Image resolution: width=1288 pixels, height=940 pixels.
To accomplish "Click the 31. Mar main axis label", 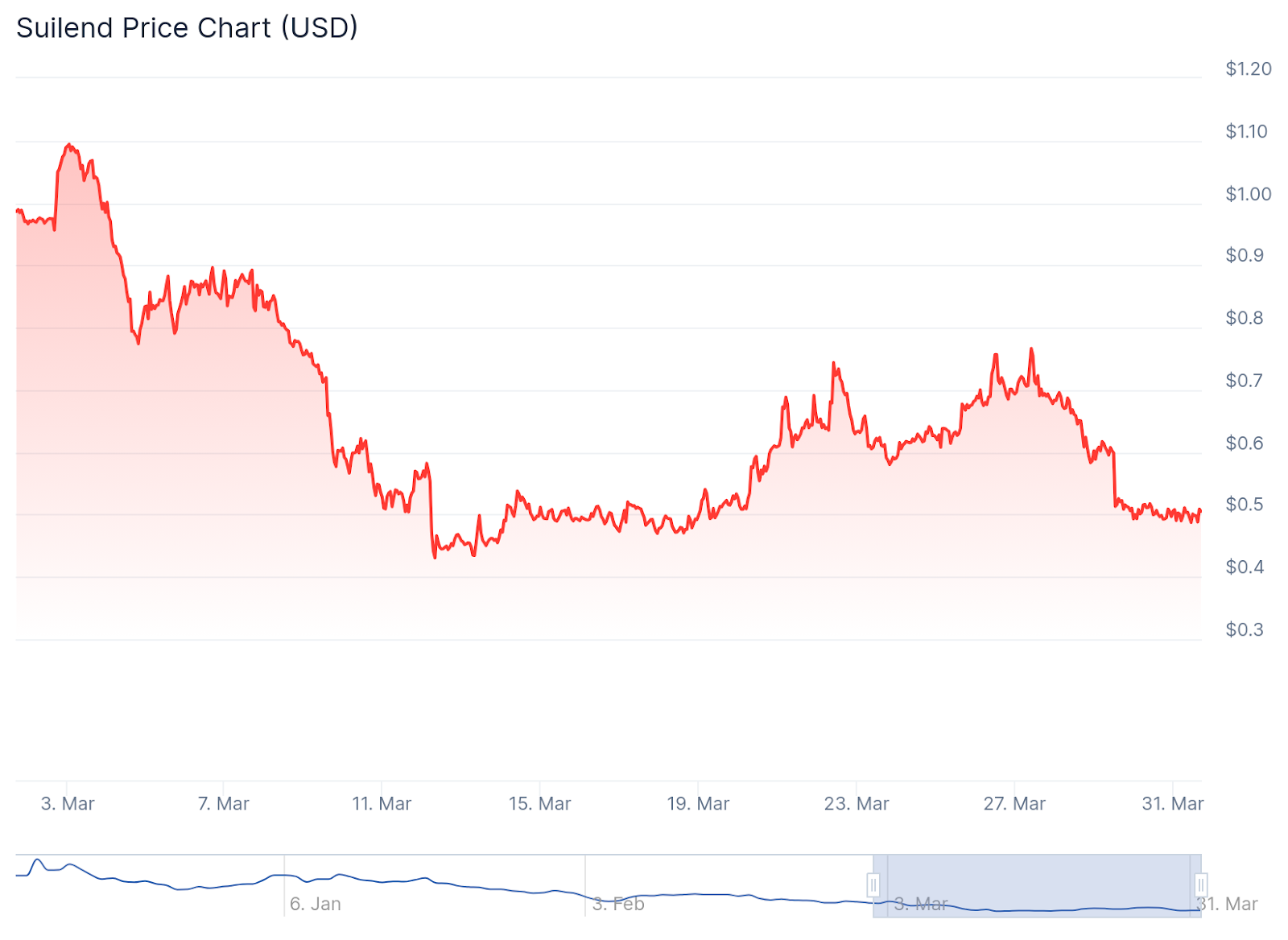I will (x=1172, y=803).
